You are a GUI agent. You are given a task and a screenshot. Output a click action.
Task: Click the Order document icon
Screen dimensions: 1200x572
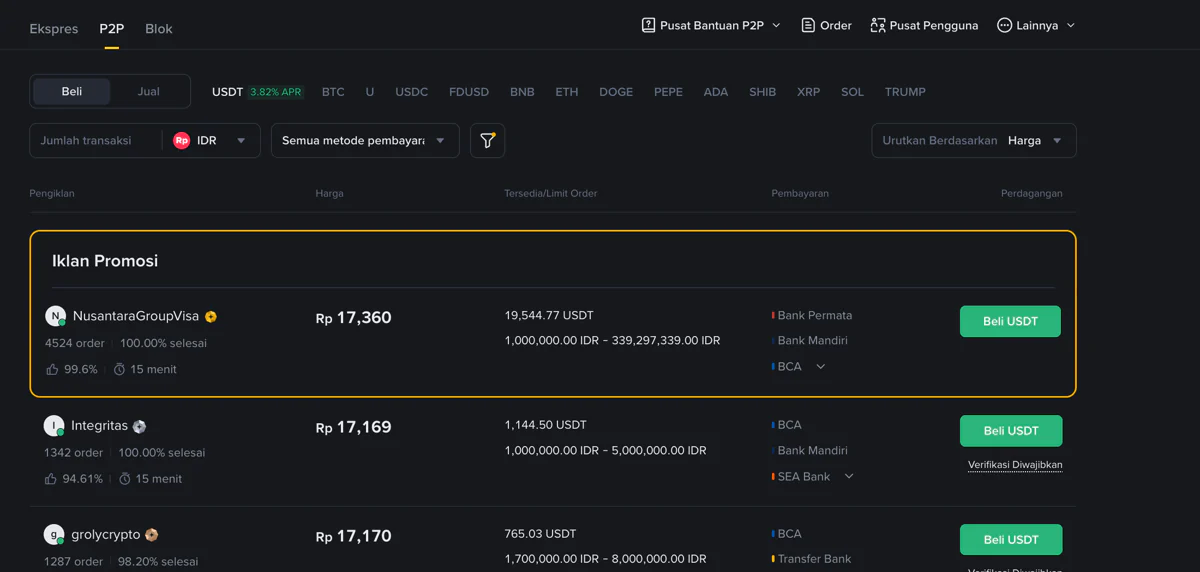808,25
